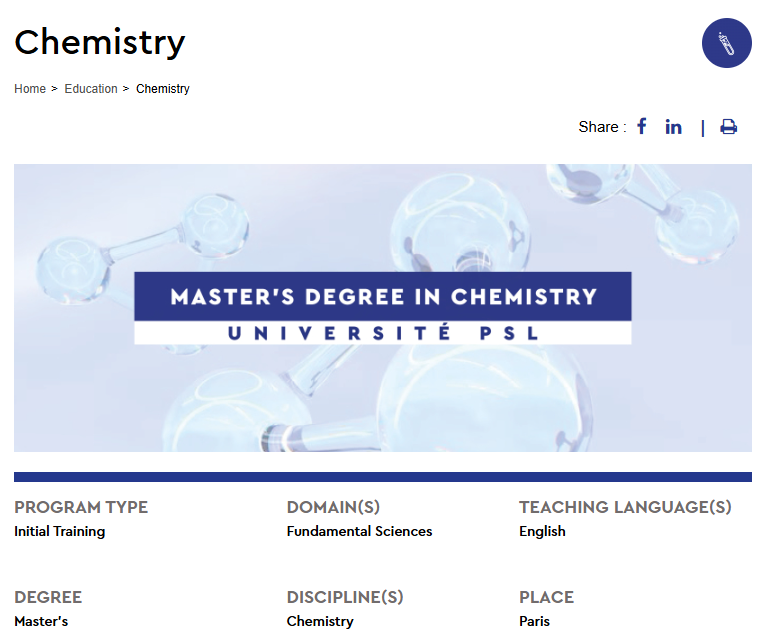Click the test tube icon in blue circle
This screenshot has width=769, height=641.
(x=726, y=43)
